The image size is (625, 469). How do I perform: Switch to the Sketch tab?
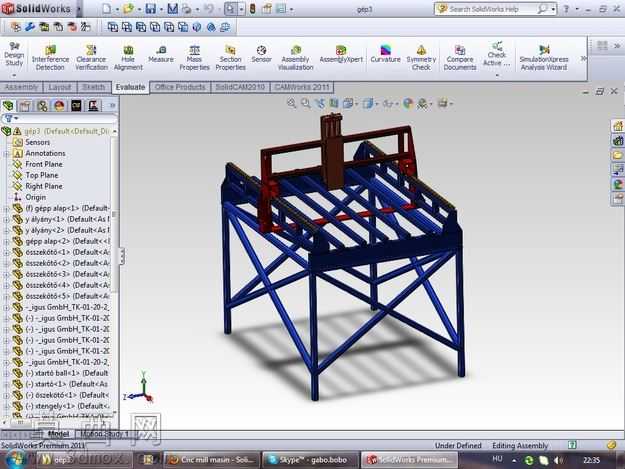[94, 87]
